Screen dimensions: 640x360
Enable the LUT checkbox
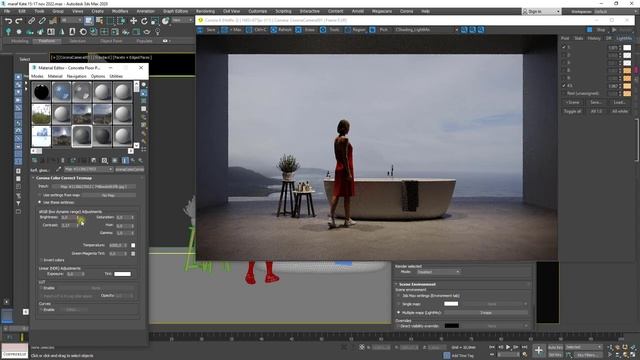[41, 288]
